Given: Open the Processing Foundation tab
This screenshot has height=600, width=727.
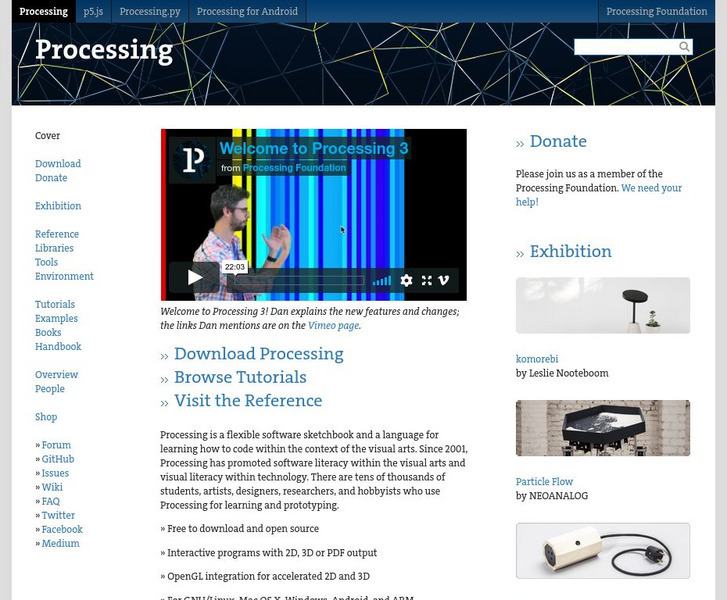Looking at the screenshot, I should click(657, 11).
